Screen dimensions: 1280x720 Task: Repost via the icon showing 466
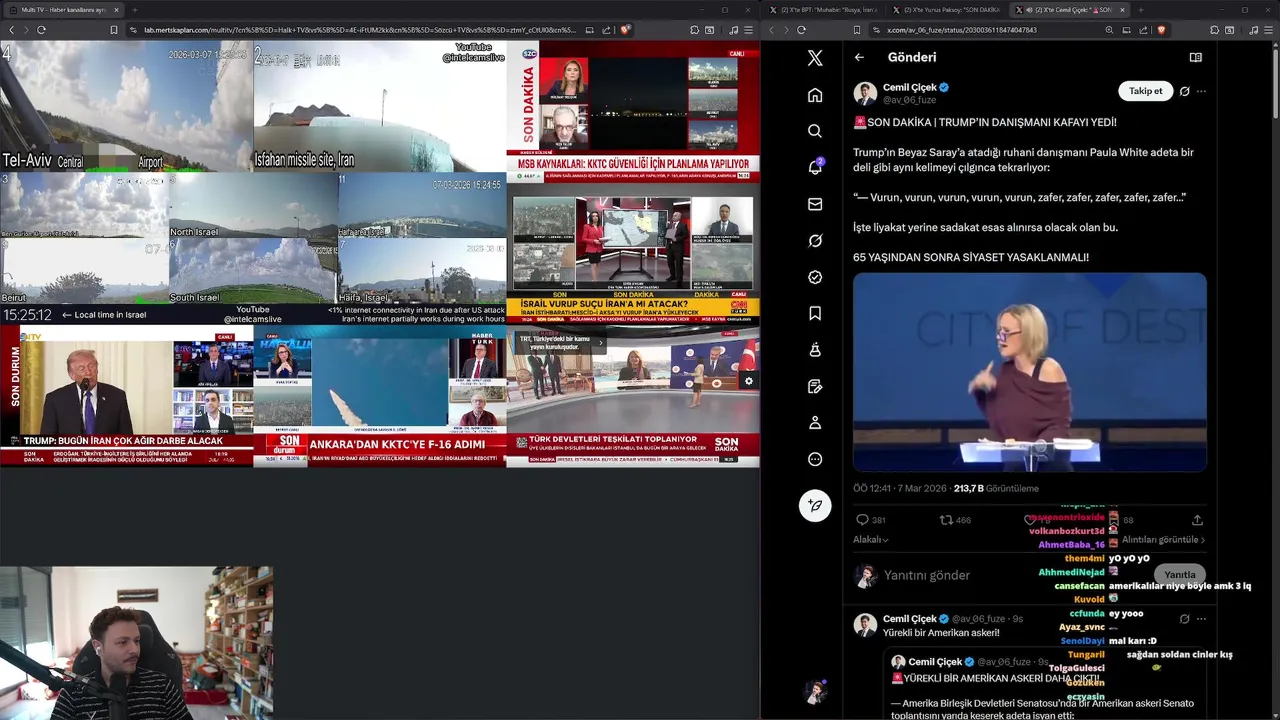(x=946, y=520)
